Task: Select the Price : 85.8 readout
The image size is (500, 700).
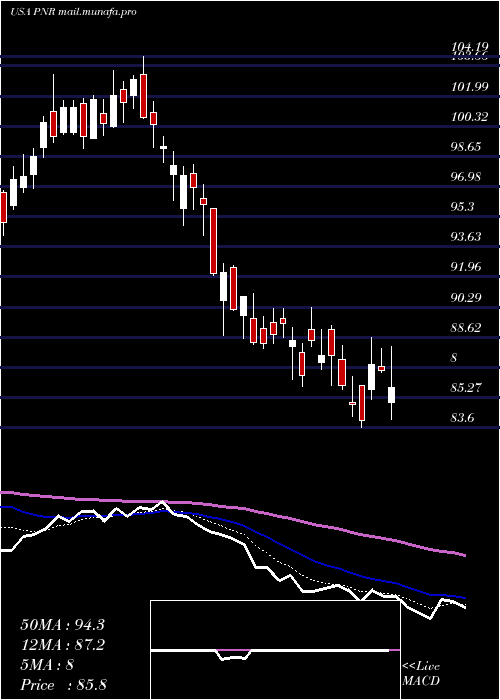Action: point(63,685)
